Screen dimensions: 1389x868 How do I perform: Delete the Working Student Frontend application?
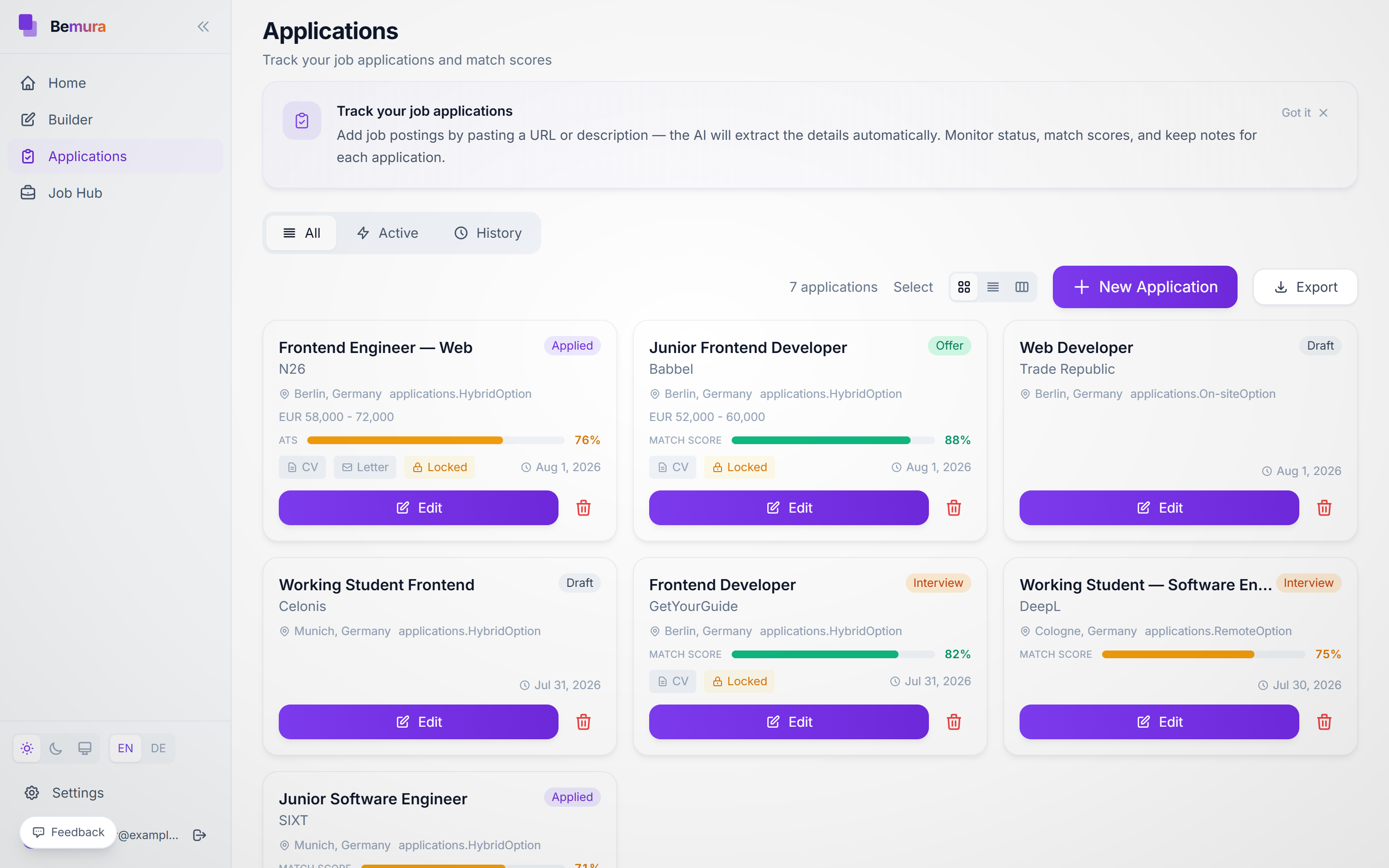tap(583, 721)
